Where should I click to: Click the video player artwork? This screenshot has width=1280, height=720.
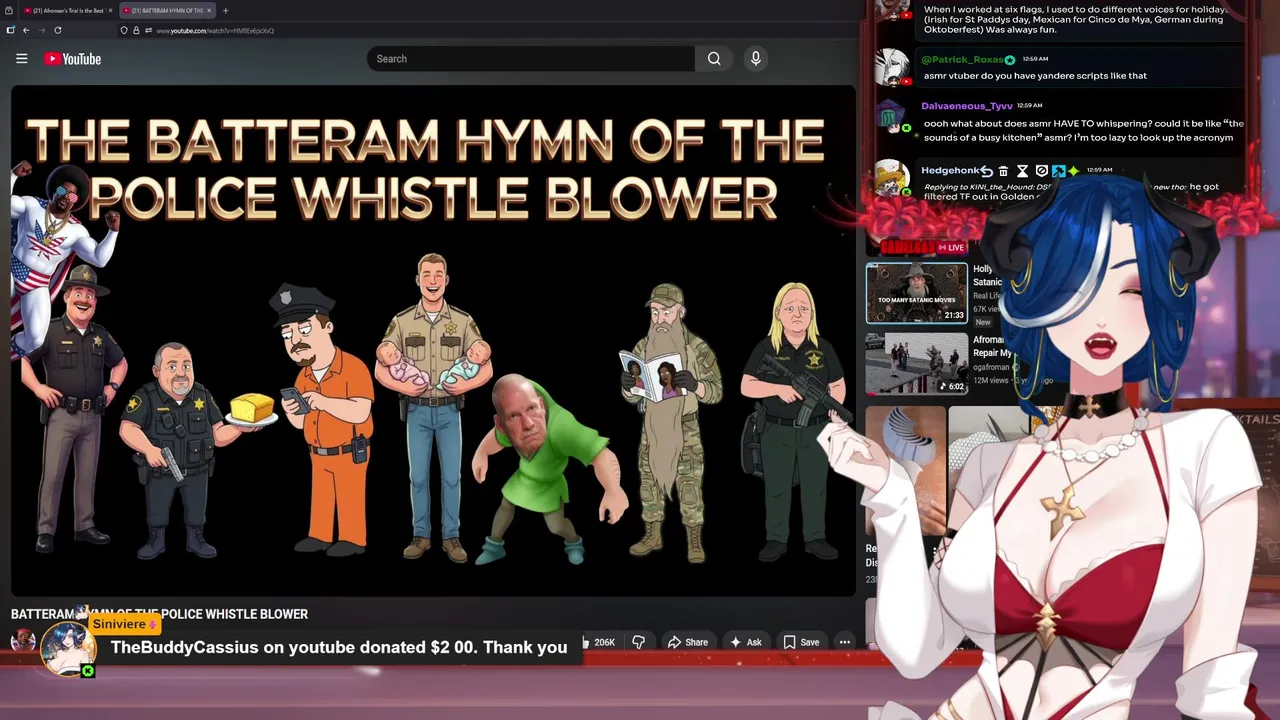click(433, 341)
